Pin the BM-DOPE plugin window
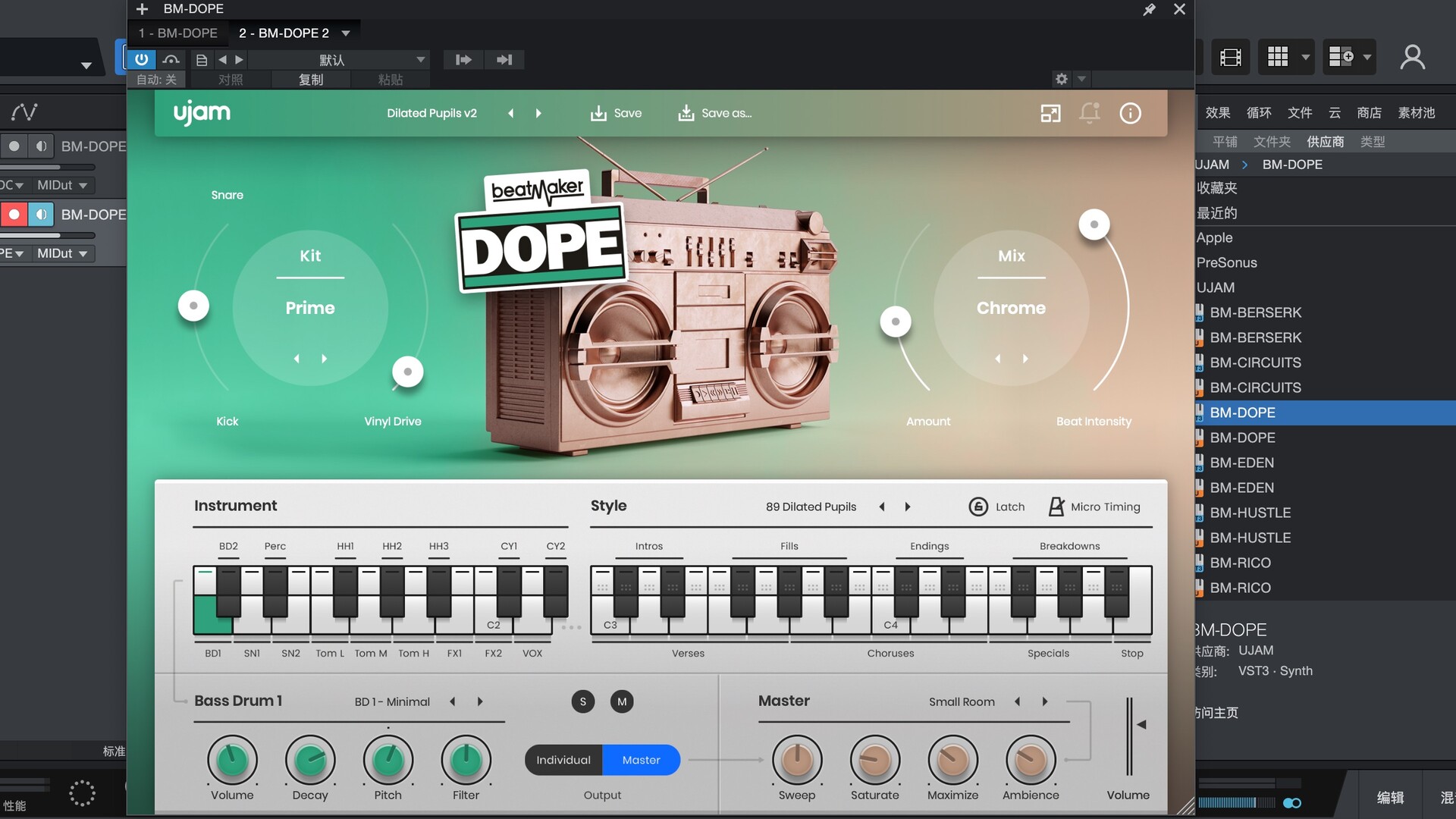1456x819 pixels. point(1150,9)
